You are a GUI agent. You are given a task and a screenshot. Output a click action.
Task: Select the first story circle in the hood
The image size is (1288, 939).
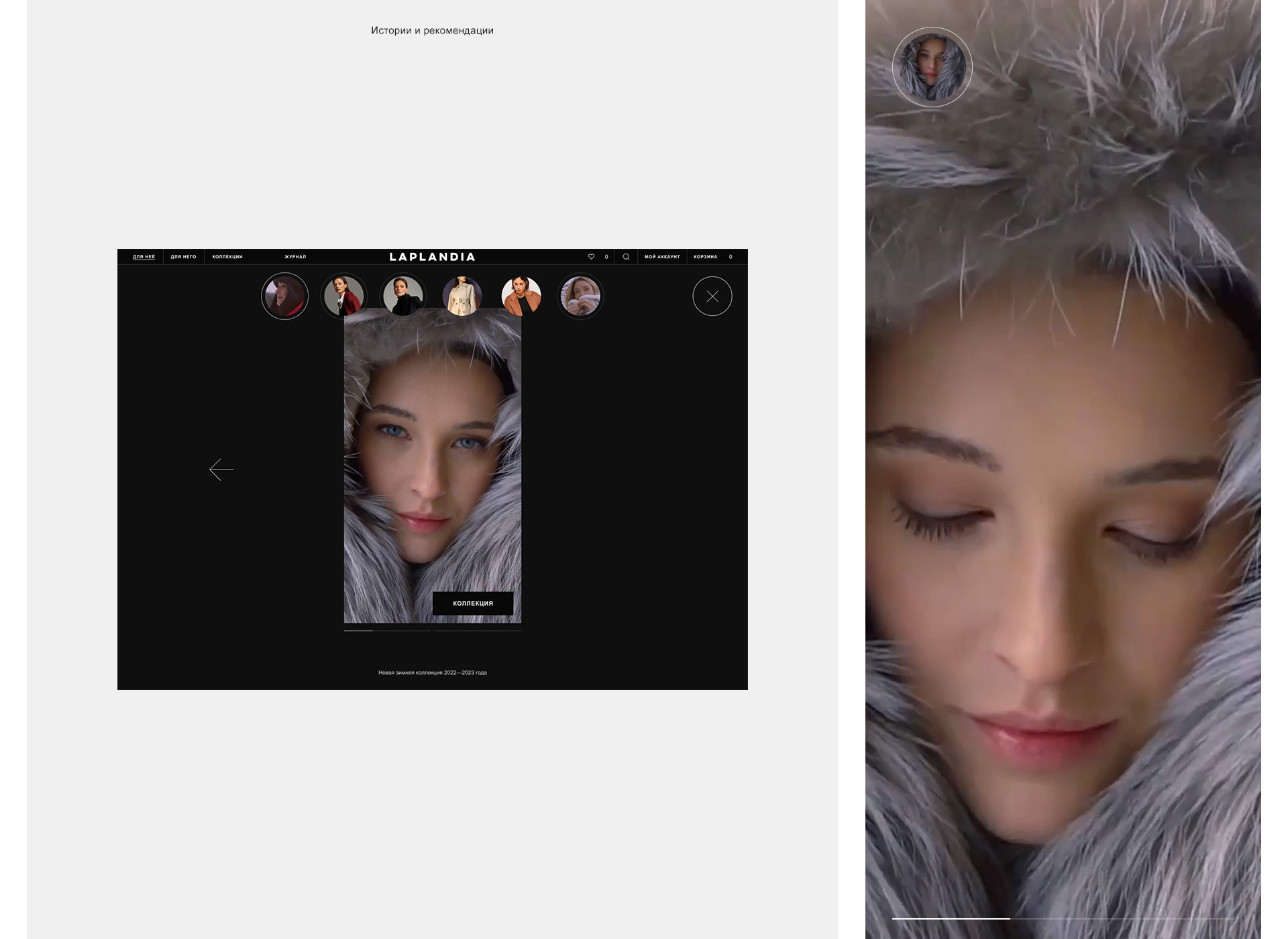(285, 296)
